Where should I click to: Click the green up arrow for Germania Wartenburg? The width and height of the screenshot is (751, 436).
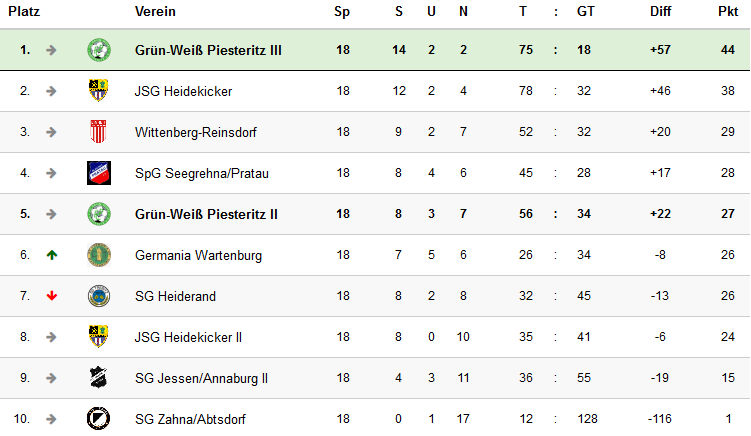coord(52,255)
